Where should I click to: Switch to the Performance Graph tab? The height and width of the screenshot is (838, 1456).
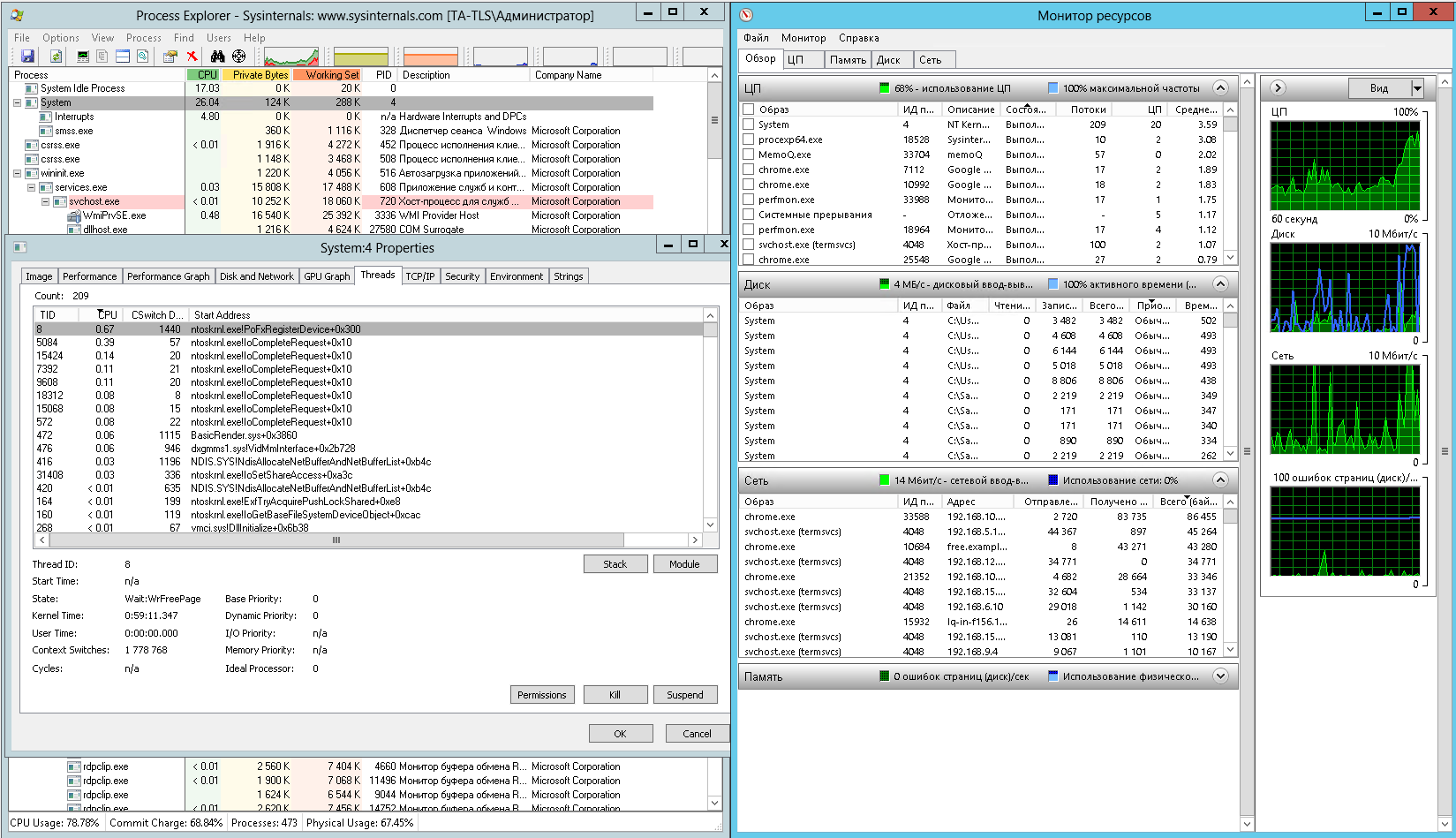[x=169, y=276]
